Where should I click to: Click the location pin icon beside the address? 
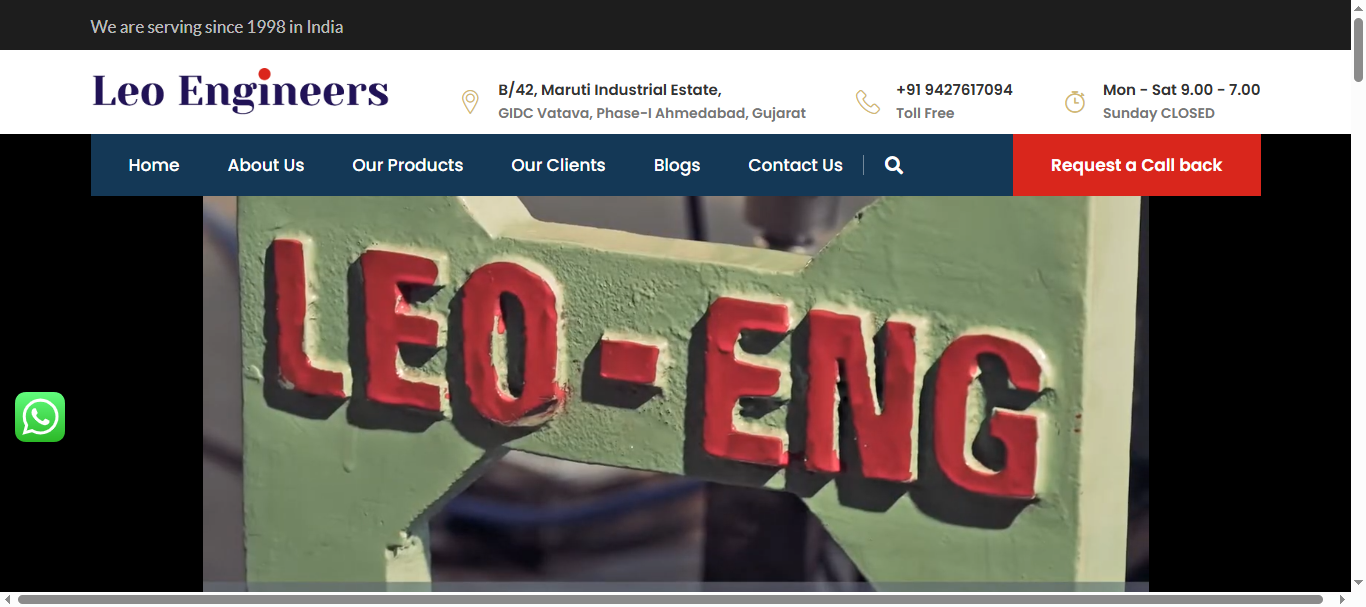pos(469,102)
